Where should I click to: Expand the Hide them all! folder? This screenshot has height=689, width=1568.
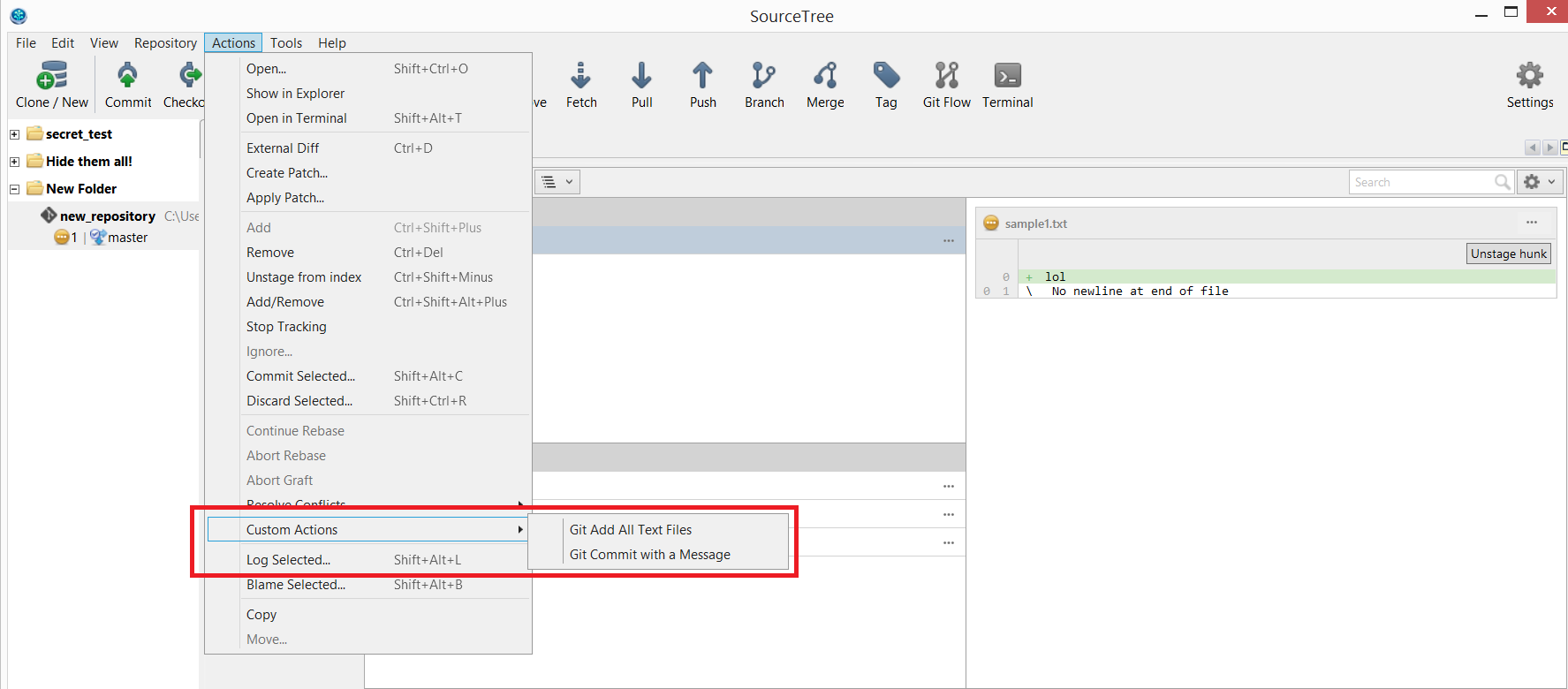(14, 162)
